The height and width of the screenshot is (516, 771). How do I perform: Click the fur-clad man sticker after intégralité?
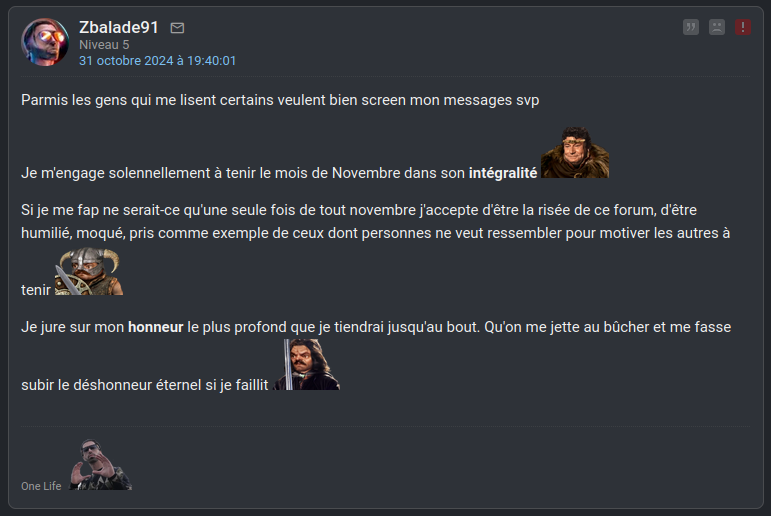tap(575, 152)
